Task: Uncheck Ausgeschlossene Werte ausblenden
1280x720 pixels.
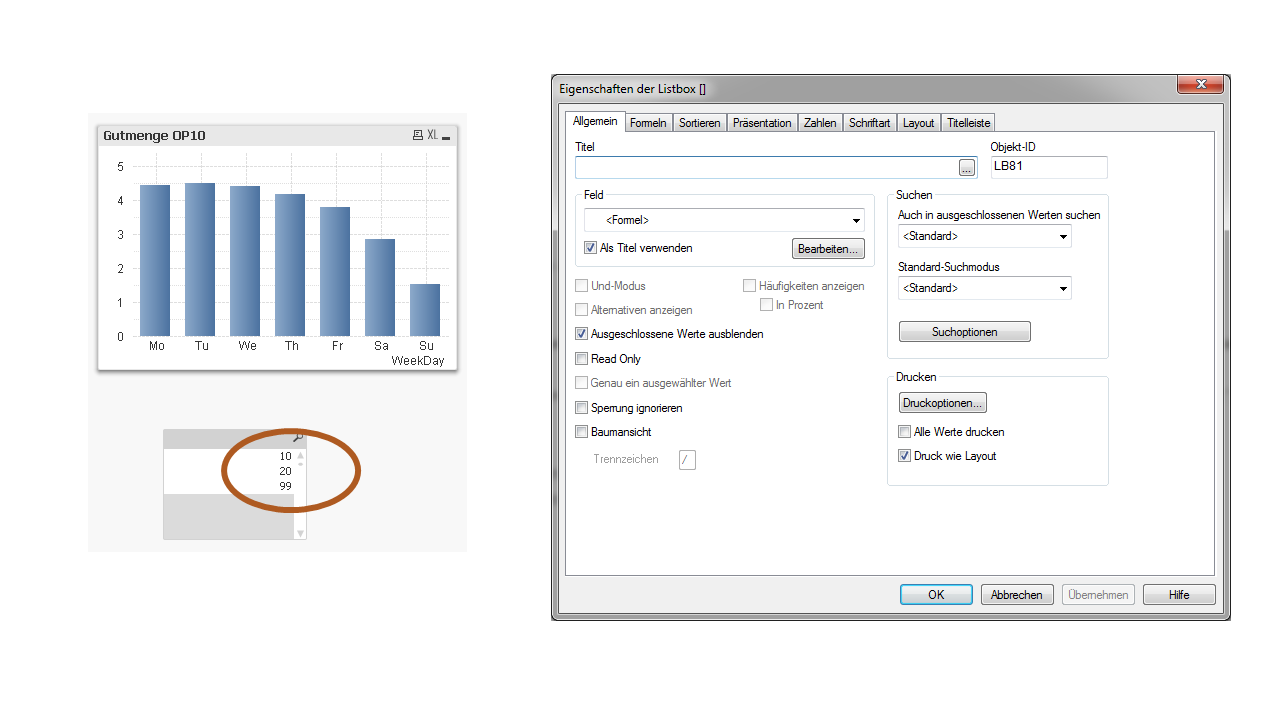Action: 582,334
